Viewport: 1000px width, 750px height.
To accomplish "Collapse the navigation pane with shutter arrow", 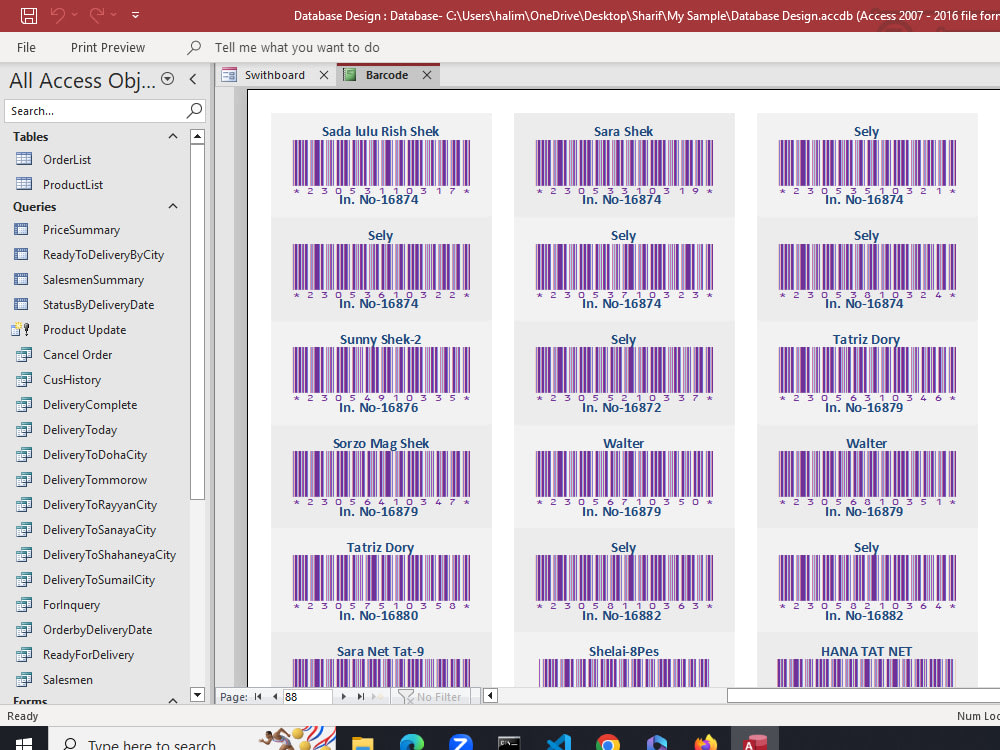I will tap(193, 79).
